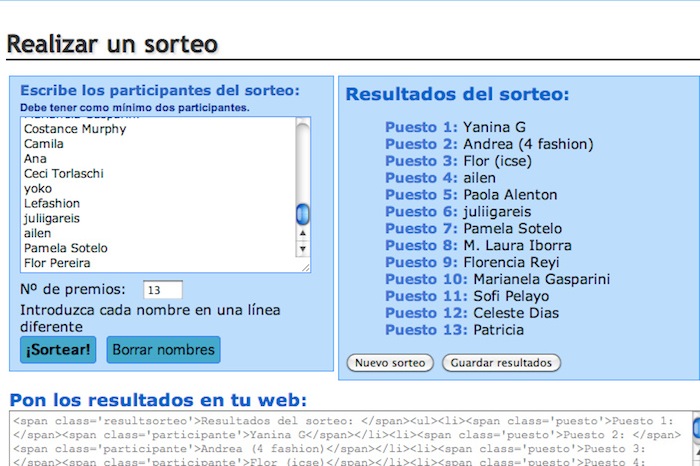
Task: Click the participants list scroll-up arrow
Action: pyautogui.click(x=303, y=233)
